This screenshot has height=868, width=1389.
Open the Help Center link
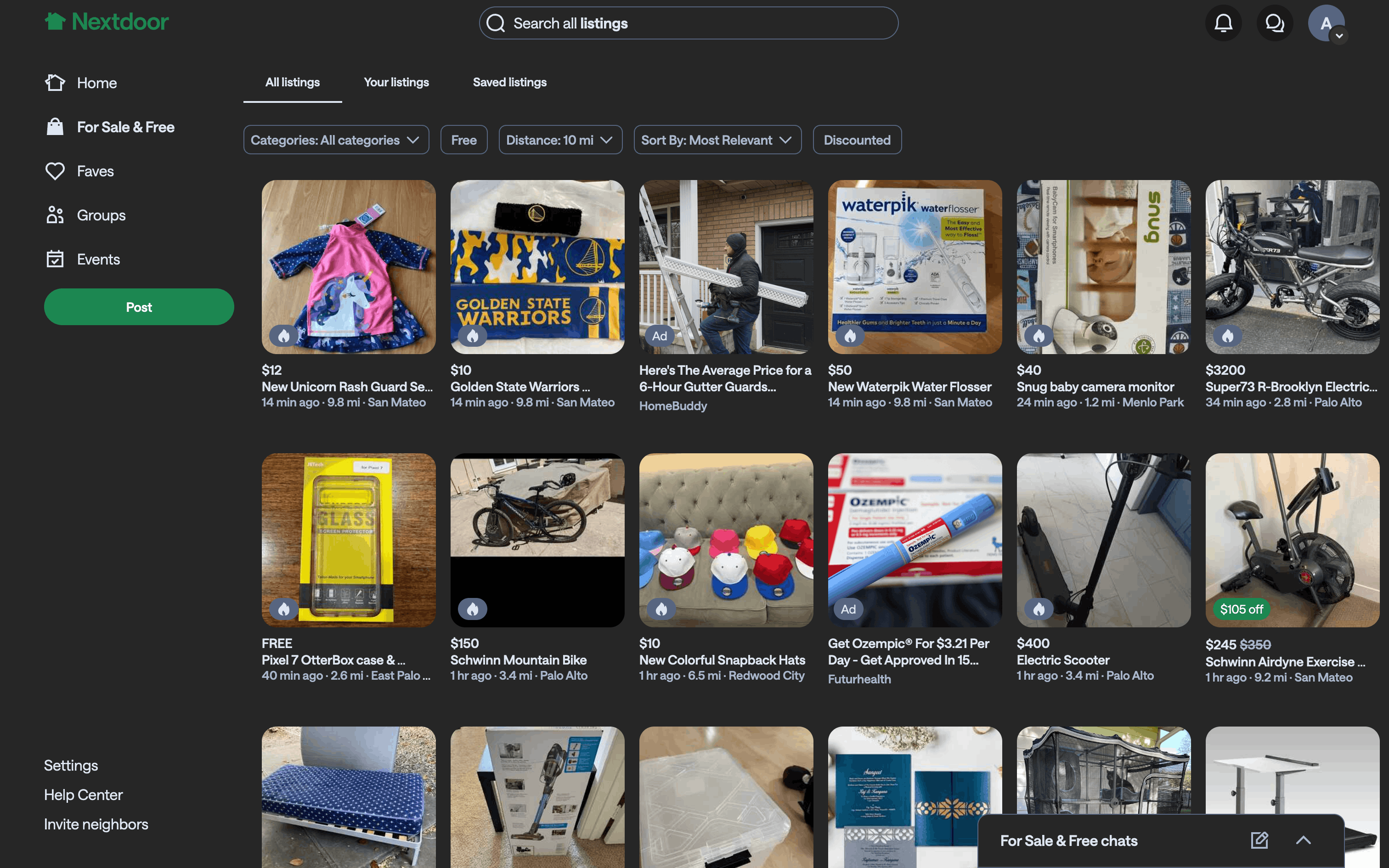(x=83, y=795)
